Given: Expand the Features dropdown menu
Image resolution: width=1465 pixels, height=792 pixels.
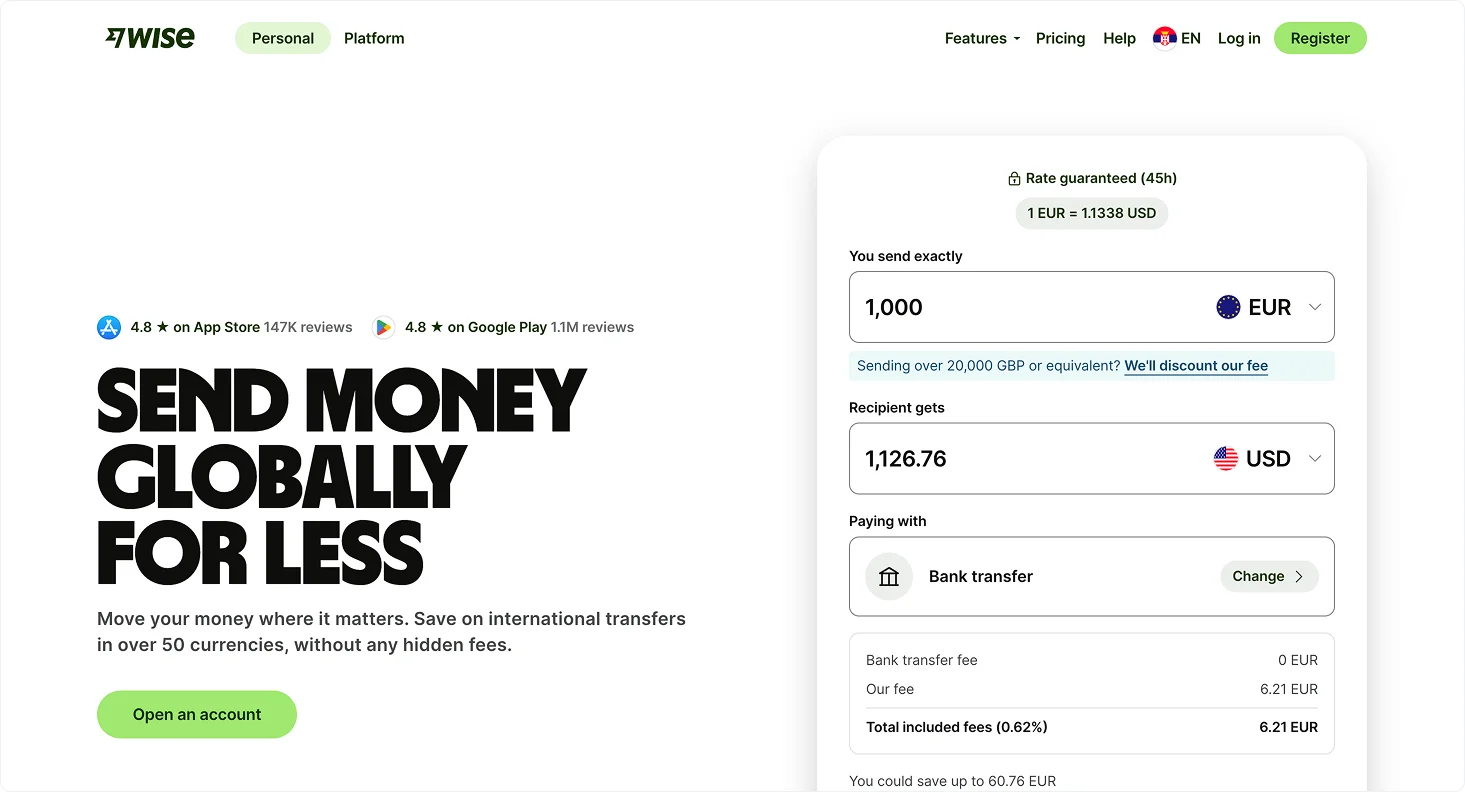Looking at the screenshot, I should pos(982,38).
